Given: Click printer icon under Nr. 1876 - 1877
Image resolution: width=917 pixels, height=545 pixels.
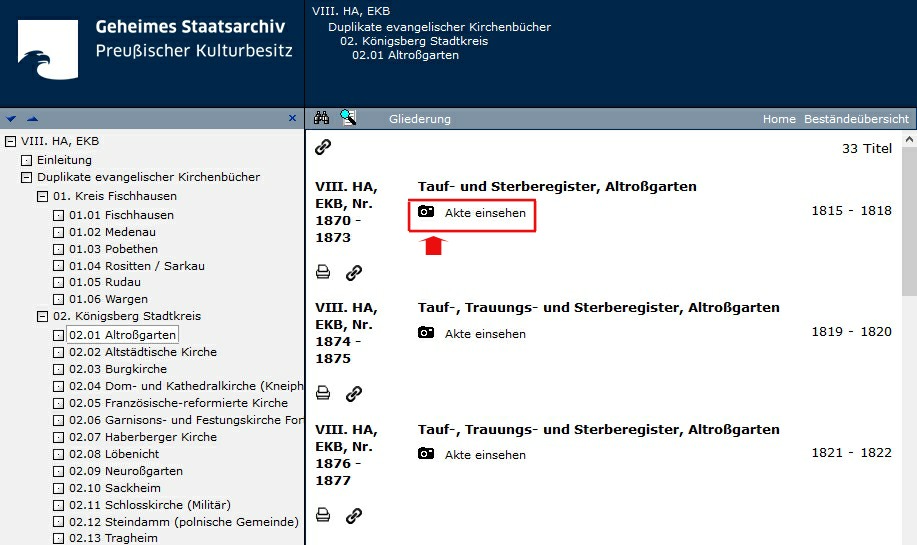Looking at the screenshot, I should click(323, 515).
